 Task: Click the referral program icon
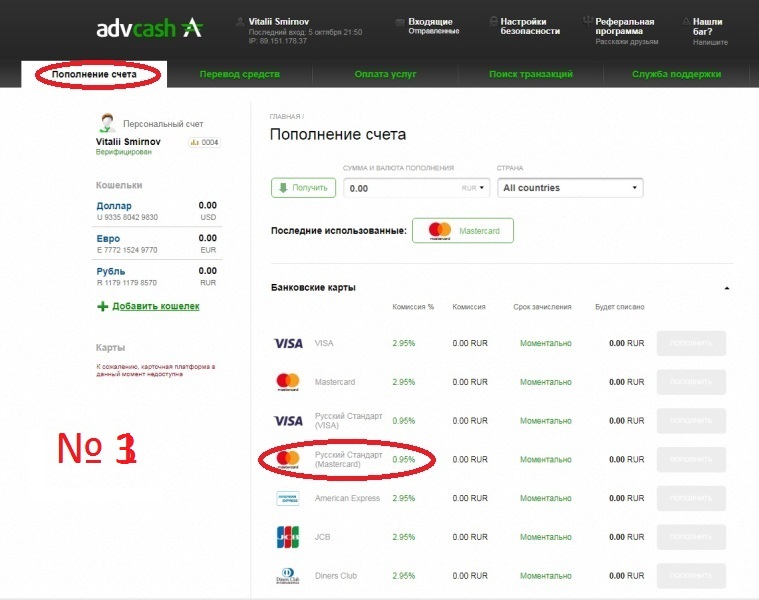pyautogui.click(x=588, y=22)
